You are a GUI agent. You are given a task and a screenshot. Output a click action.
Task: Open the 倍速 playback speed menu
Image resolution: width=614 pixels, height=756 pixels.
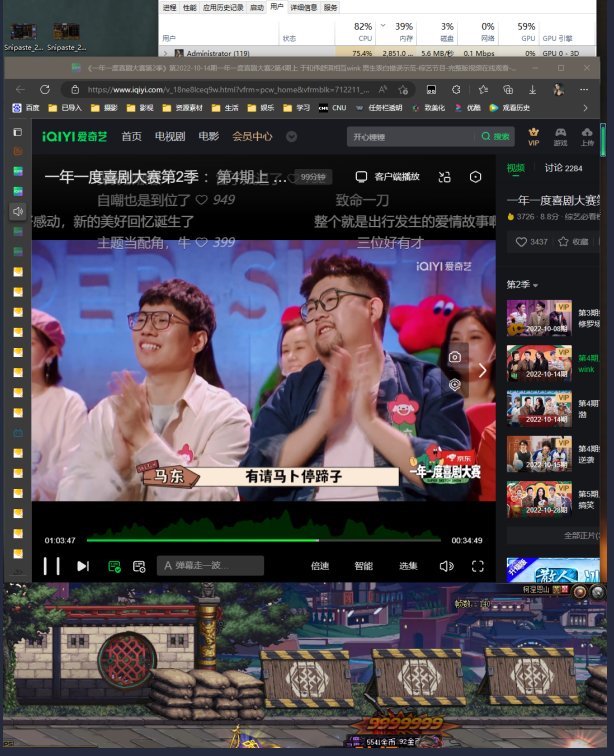pyautogui.click(x=319, y=566)
